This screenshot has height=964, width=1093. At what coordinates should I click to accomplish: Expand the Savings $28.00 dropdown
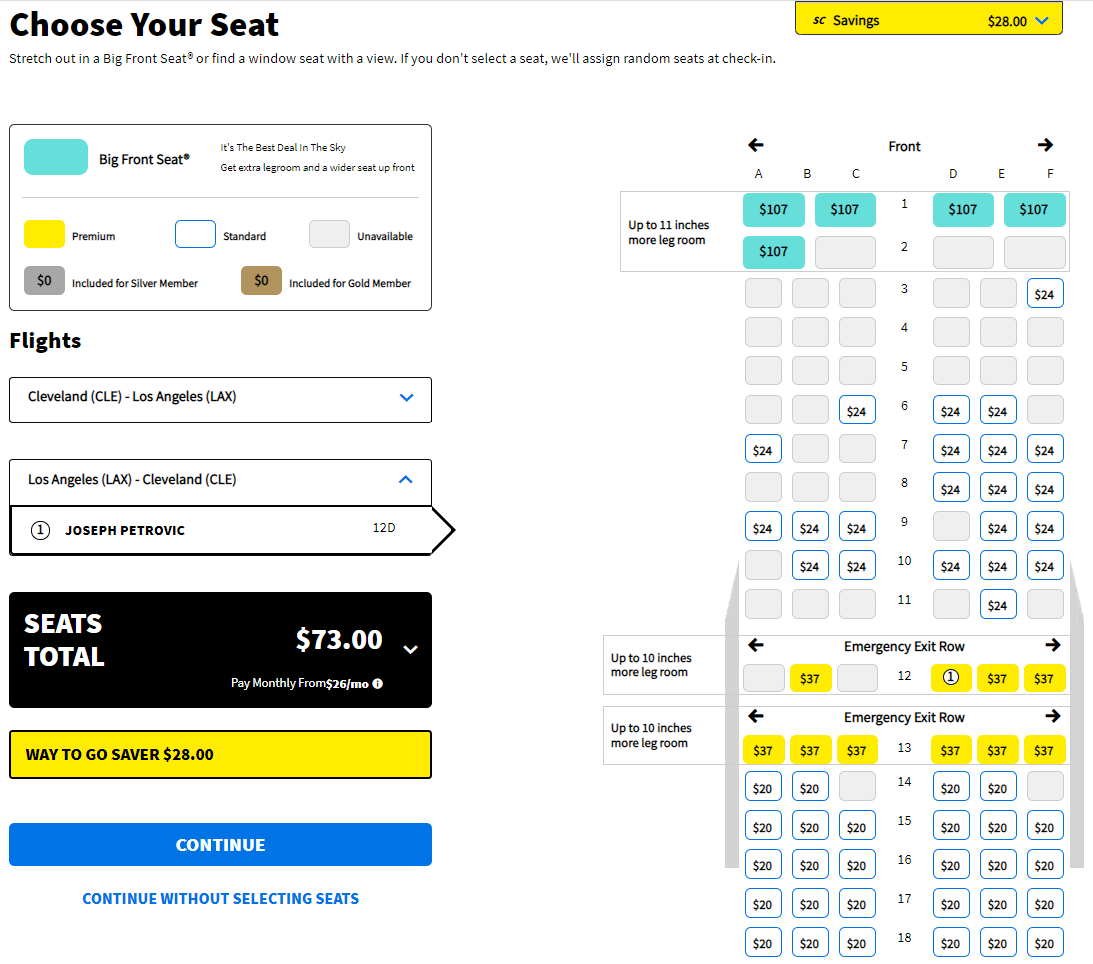(1041, 21)
